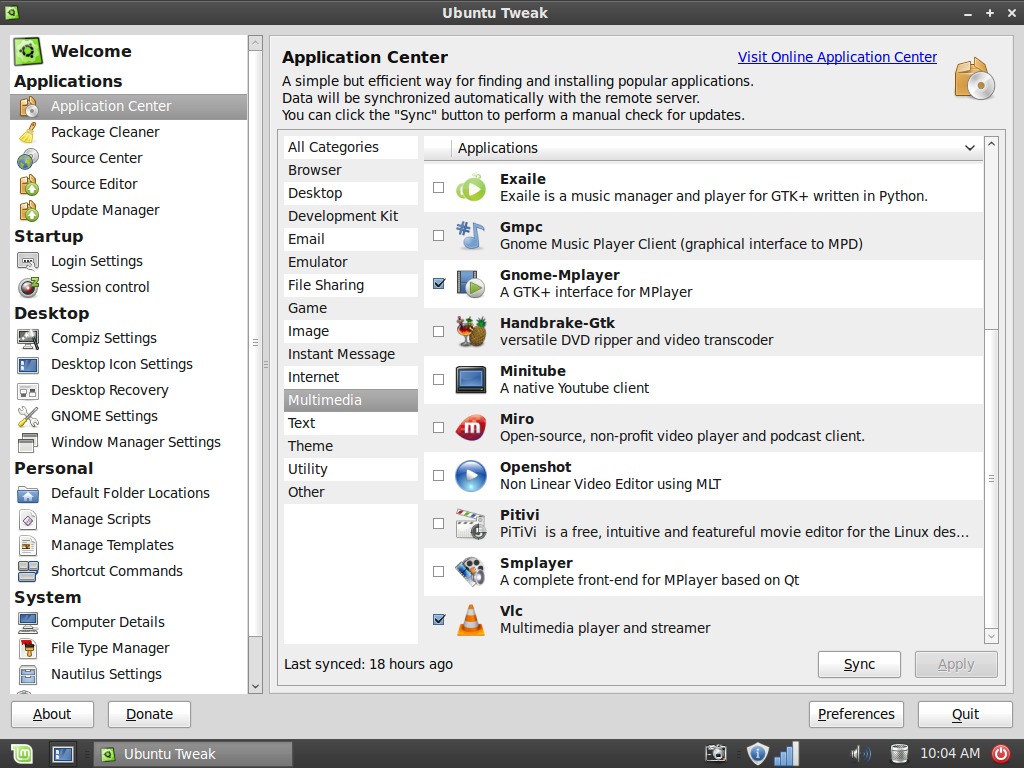This screenshot has height=768, width=1024.
Task: Select the Browser category
Action: click(x=351, y=170)
